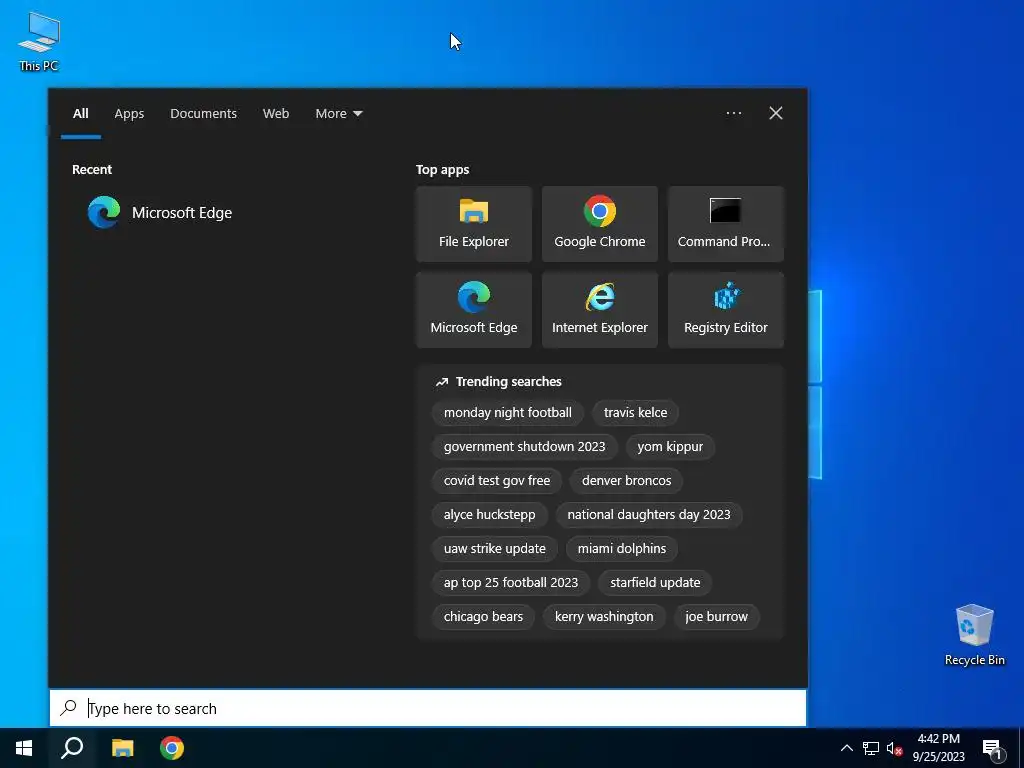
Task: Select This PC desktop icon
Action: (39, 42)
